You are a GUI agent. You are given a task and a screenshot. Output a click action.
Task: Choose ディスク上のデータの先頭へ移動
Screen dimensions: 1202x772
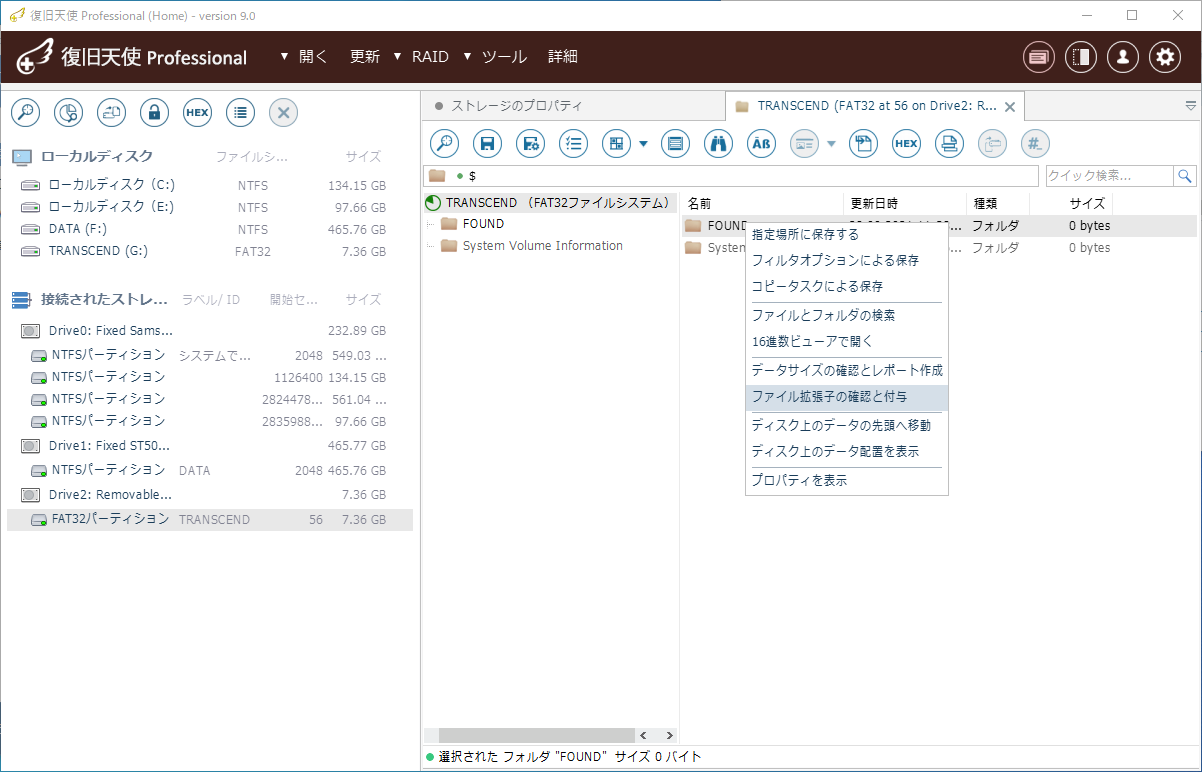847,425
